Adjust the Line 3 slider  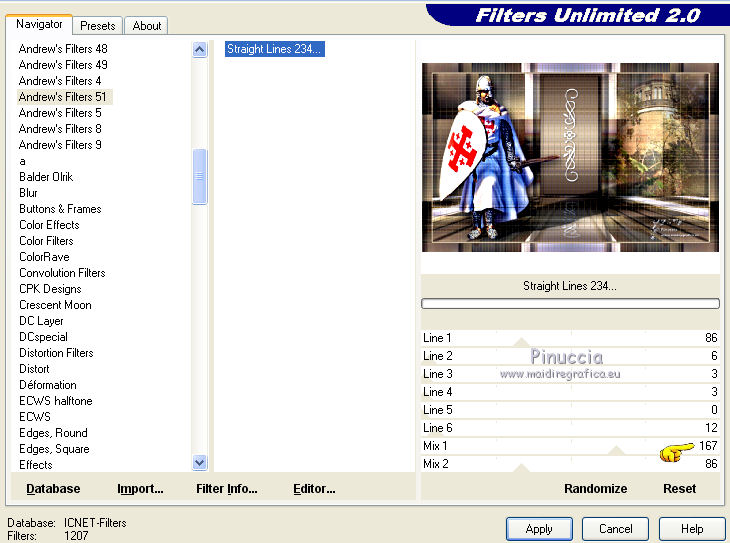click(570, 374)
